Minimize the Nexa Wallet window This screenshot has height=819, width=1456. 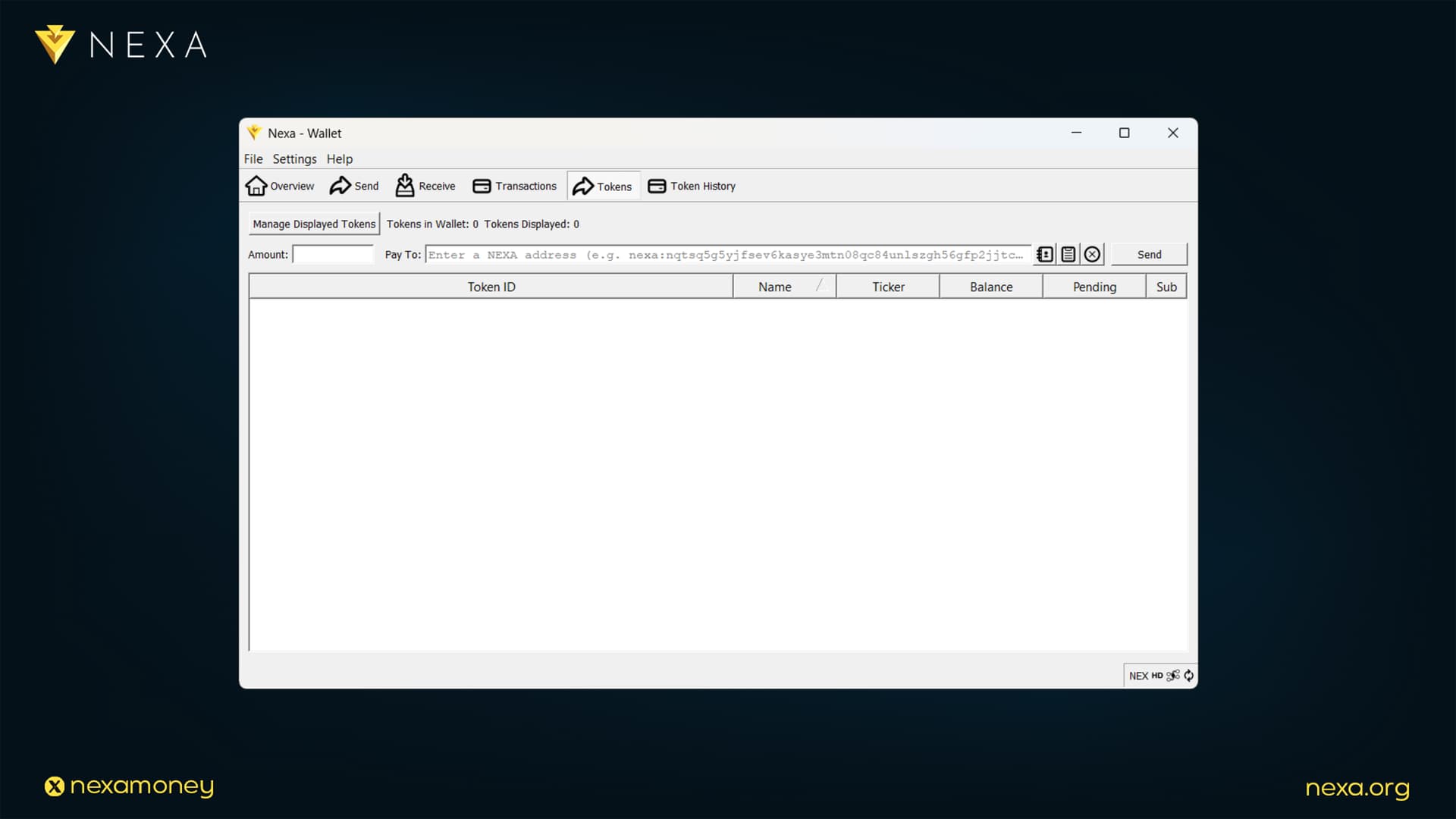[1076, 133]
